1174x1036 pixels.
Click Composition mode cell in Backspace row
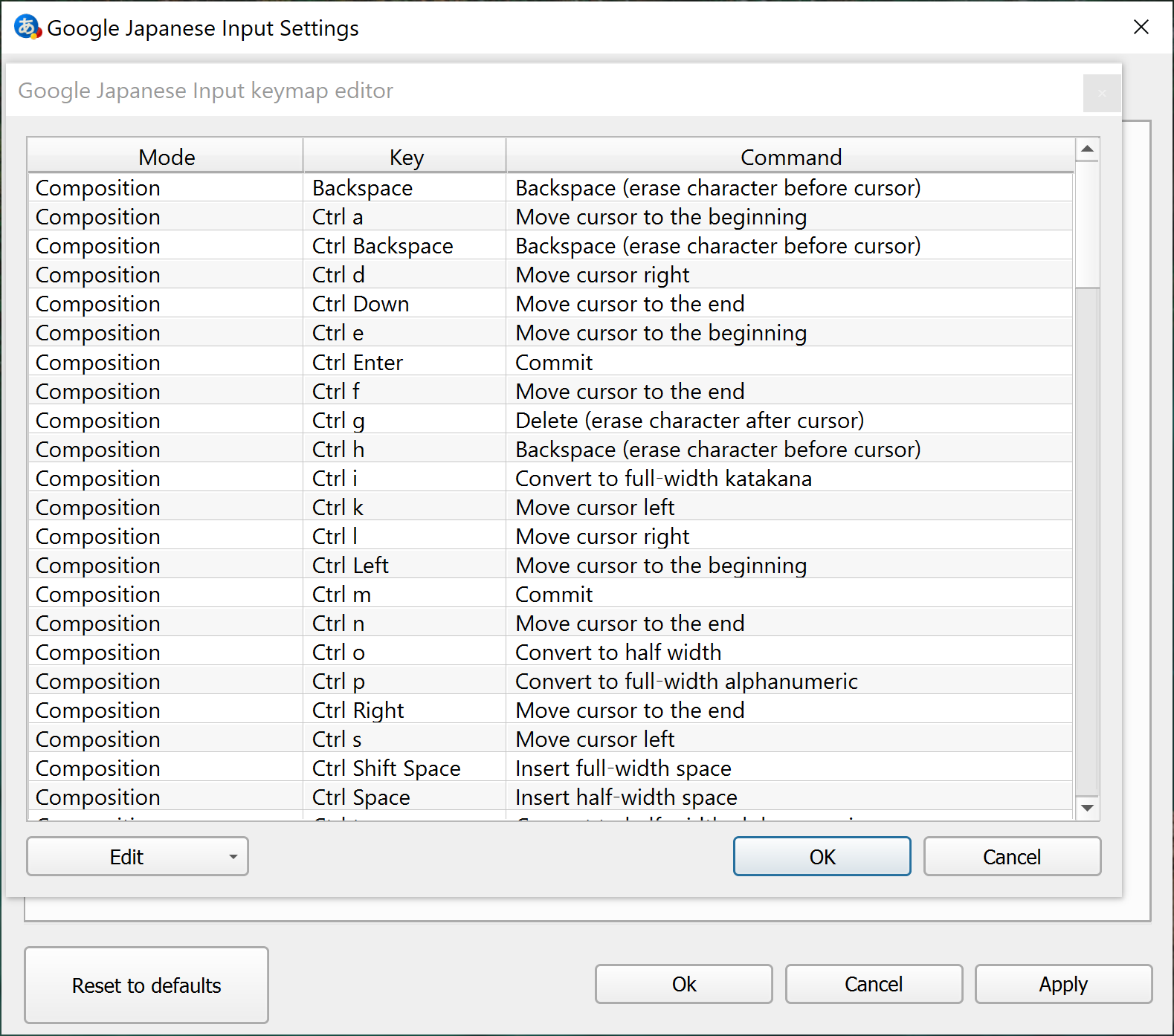[x=165, y=188]
